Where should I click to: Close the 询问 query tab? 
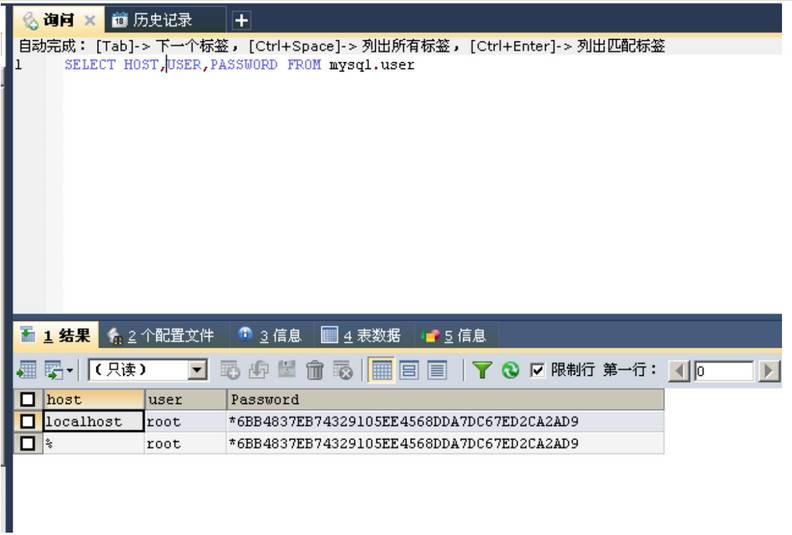point(89,20)
